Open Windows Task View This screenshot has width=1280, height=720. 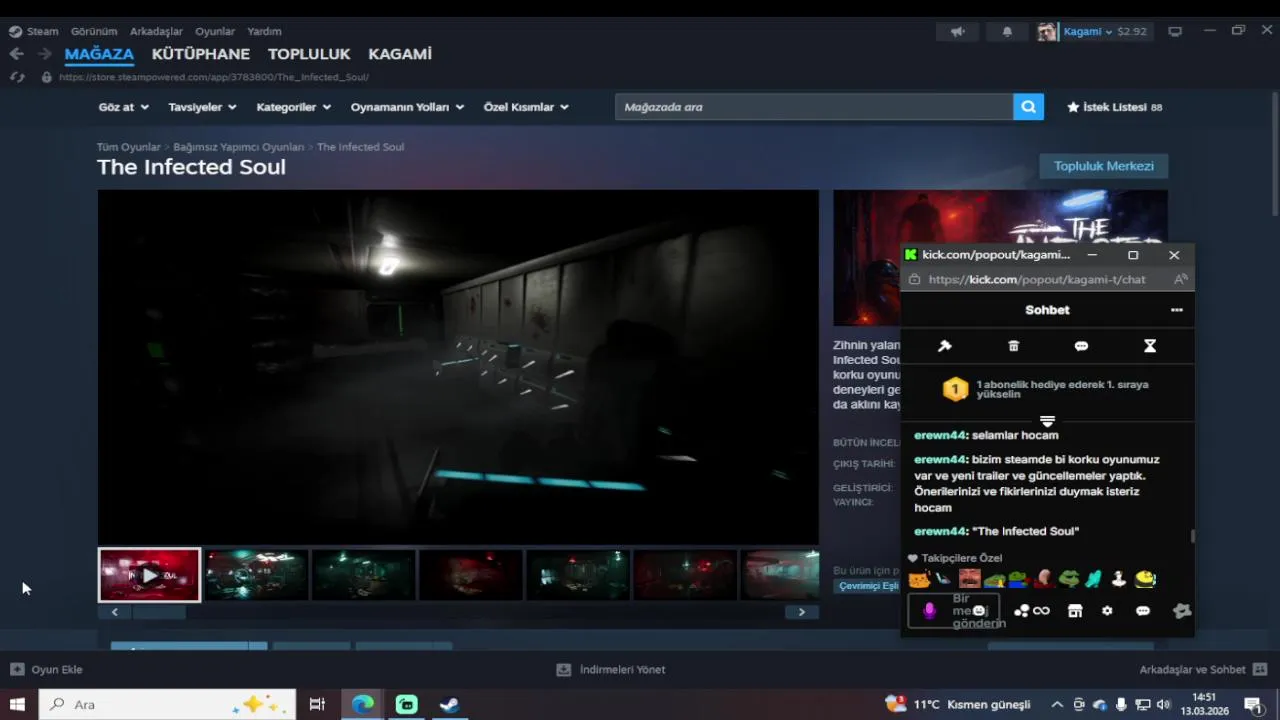coord(317,704)
